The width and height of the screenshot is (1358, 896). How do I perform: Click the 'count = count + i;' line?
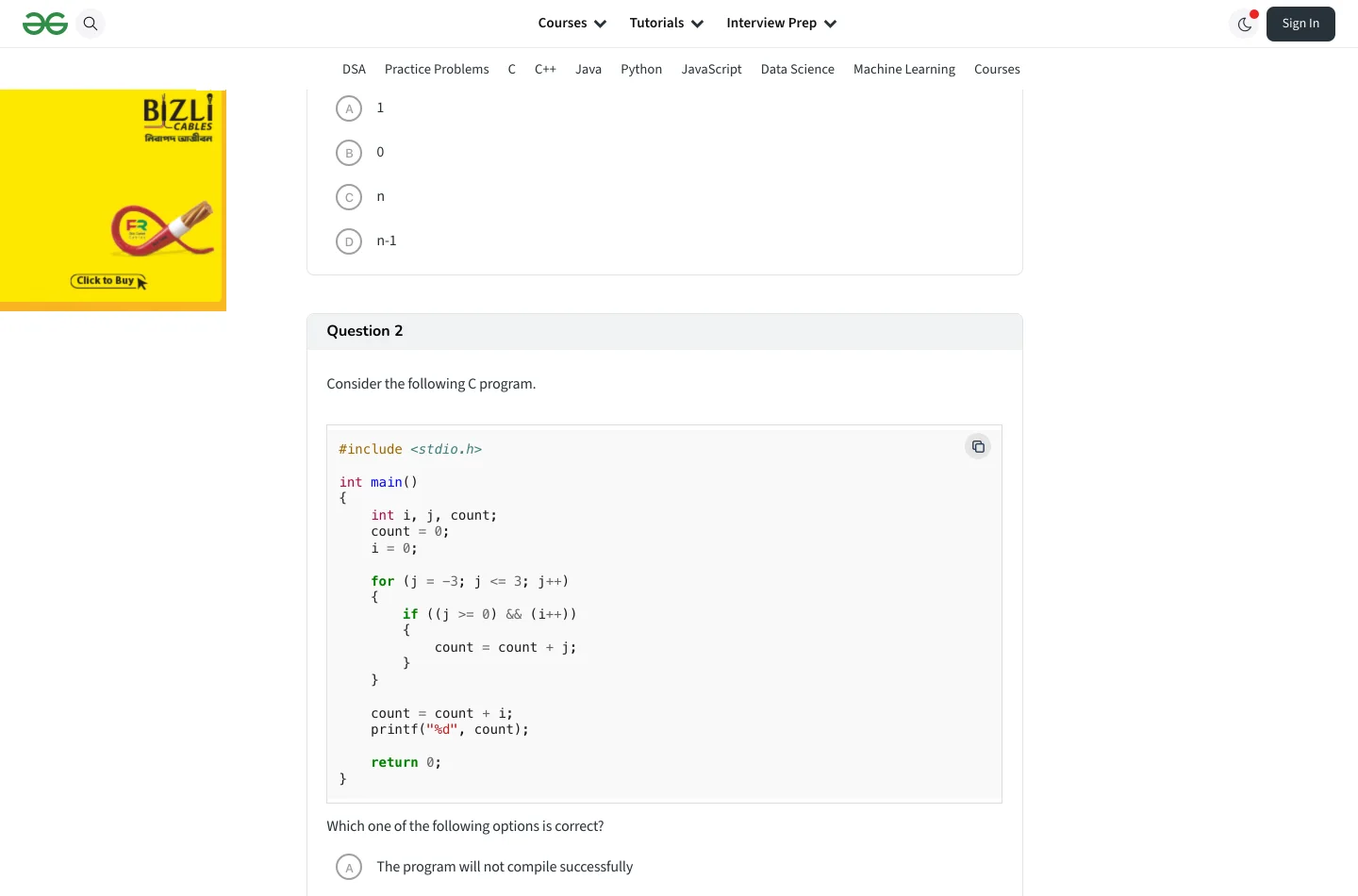click(441, 713)
